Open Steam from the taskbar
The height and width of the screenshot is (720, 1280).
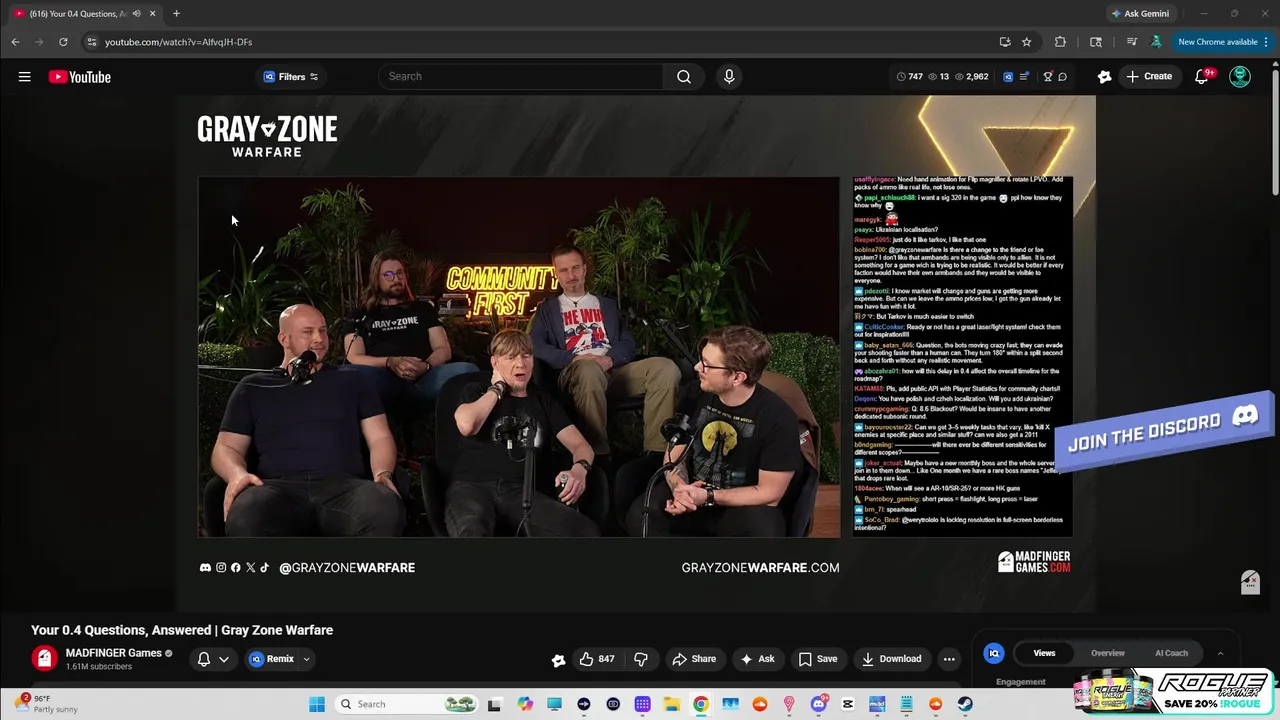[965, 704]
